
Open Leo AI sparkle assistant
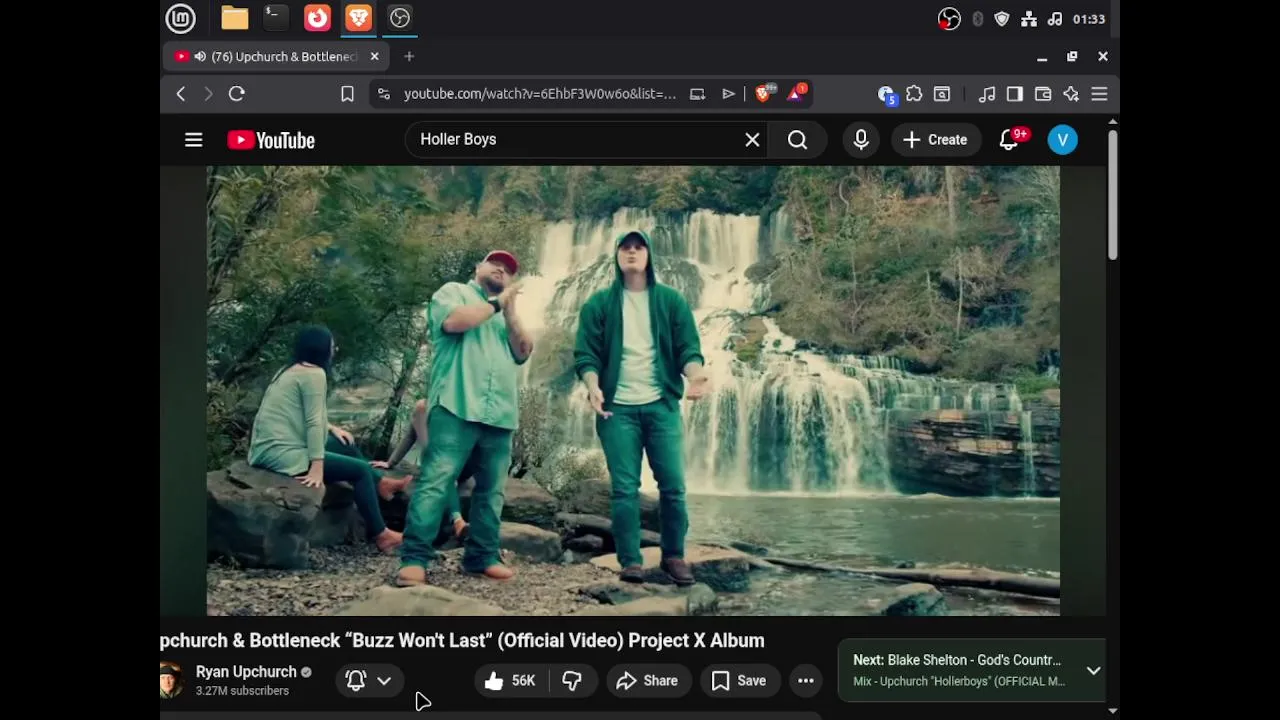1071,94
